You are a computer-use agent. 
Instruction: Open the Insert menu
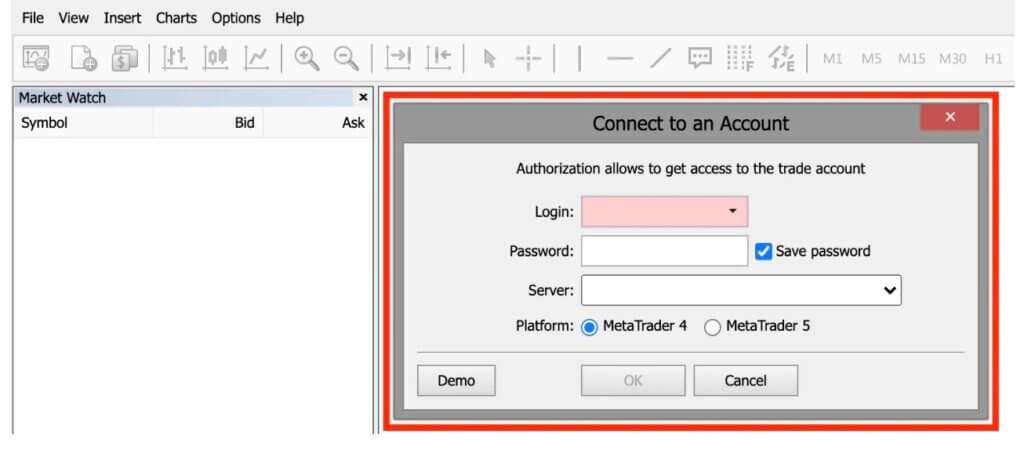coord(122,18)
